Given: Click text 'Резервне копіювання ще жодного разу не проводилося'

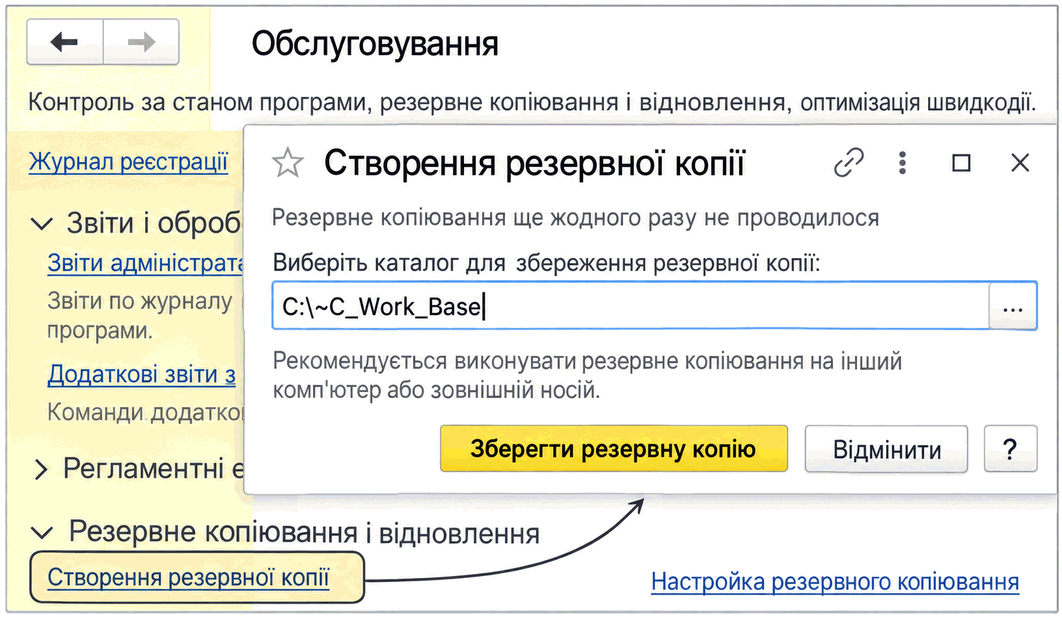Looking at the screenshot, I should 575,218.
